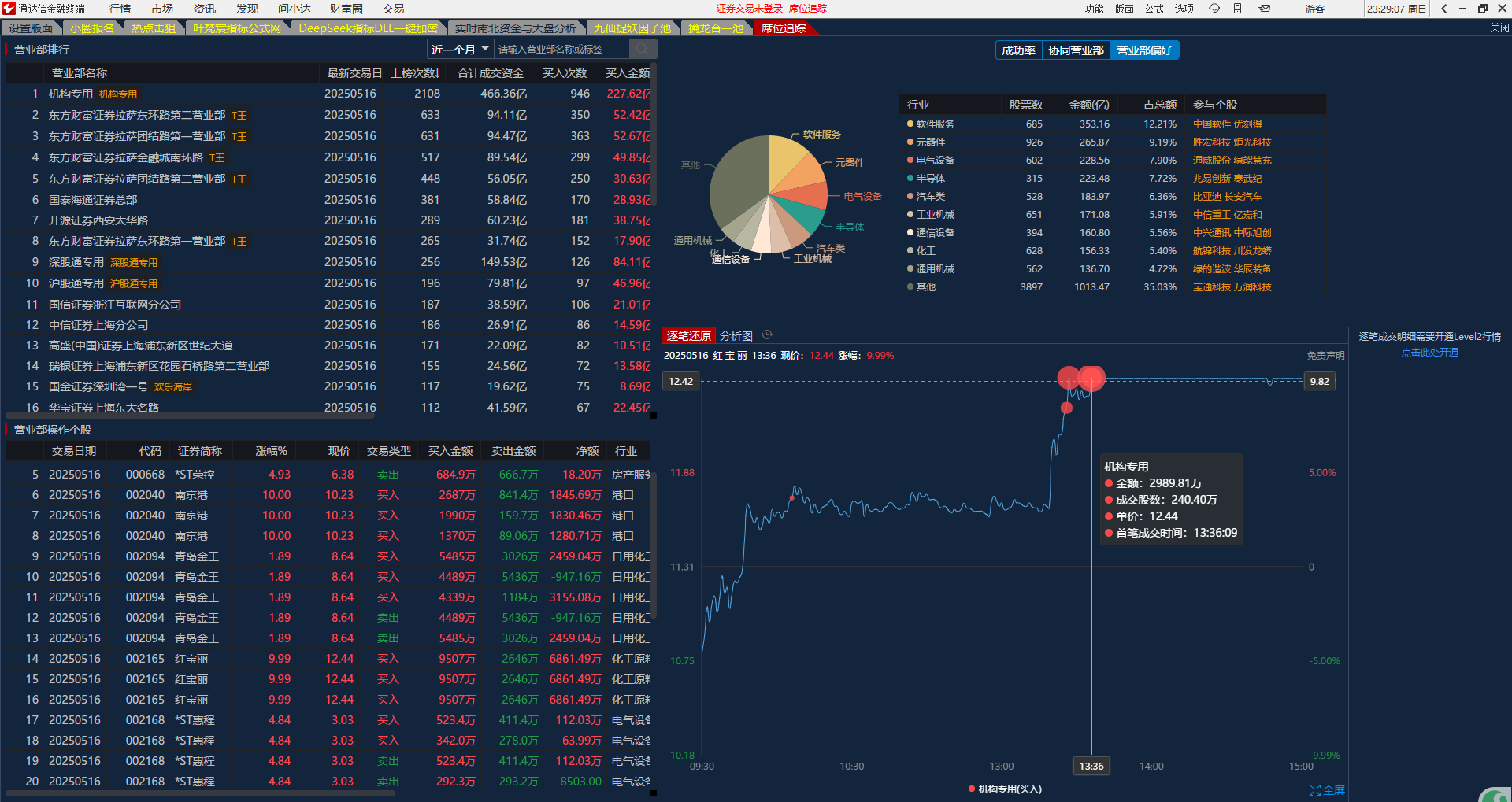This screenshot has width=1512, height=802.
Task: Click the mobile phone icon in title bar
Action: (1237, 9)
